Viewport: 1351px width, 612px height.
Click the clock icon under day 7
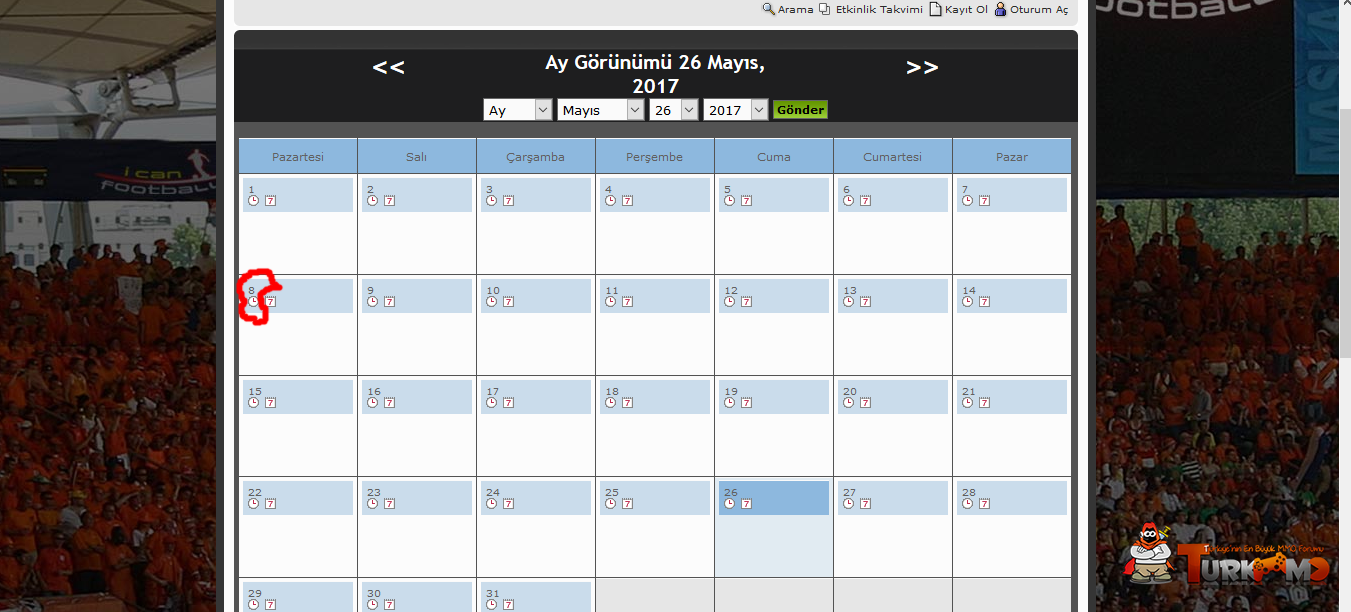(x=968, y=200)
